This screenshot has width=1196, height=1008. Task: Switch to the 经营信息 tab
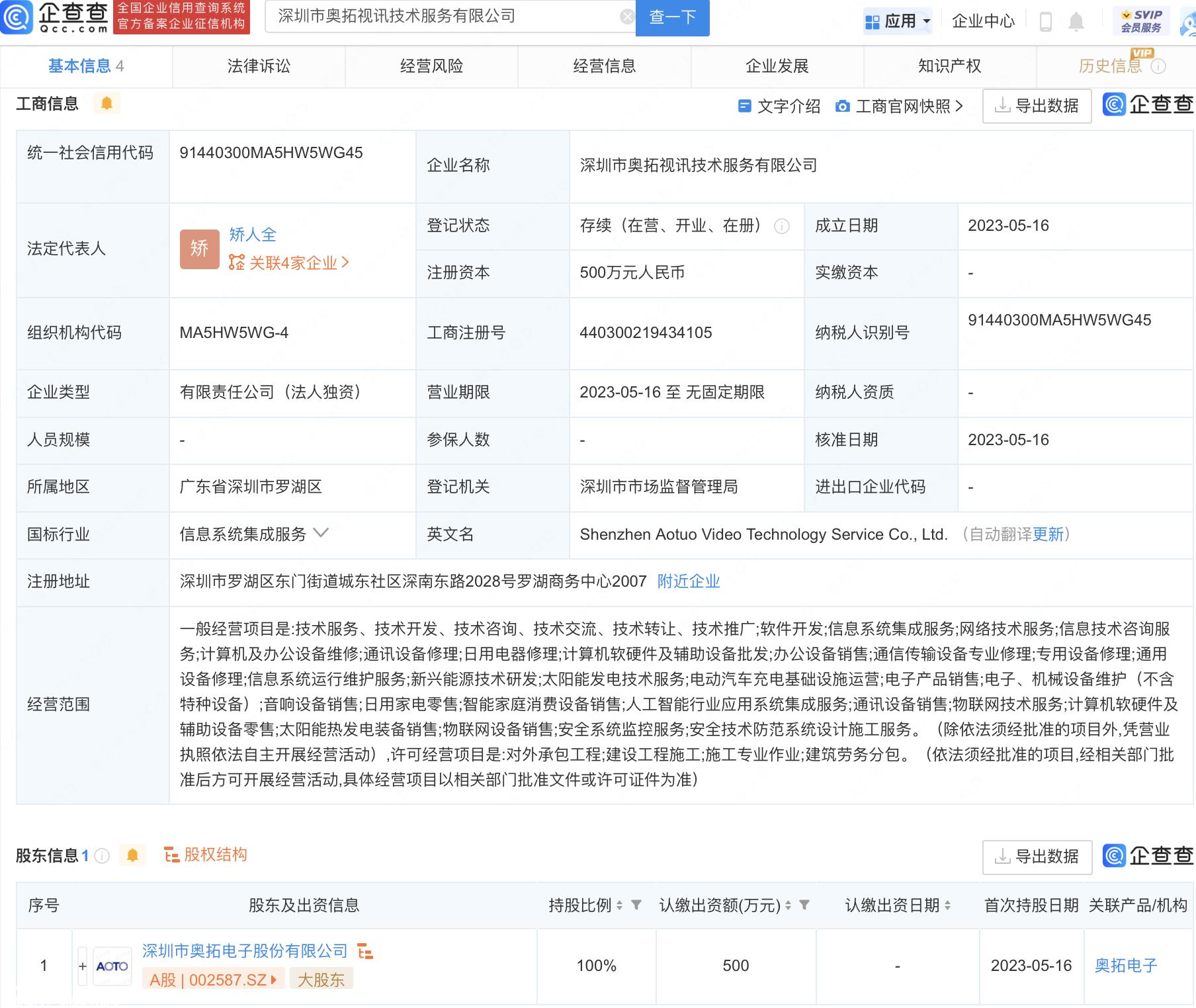coord(604,66)
